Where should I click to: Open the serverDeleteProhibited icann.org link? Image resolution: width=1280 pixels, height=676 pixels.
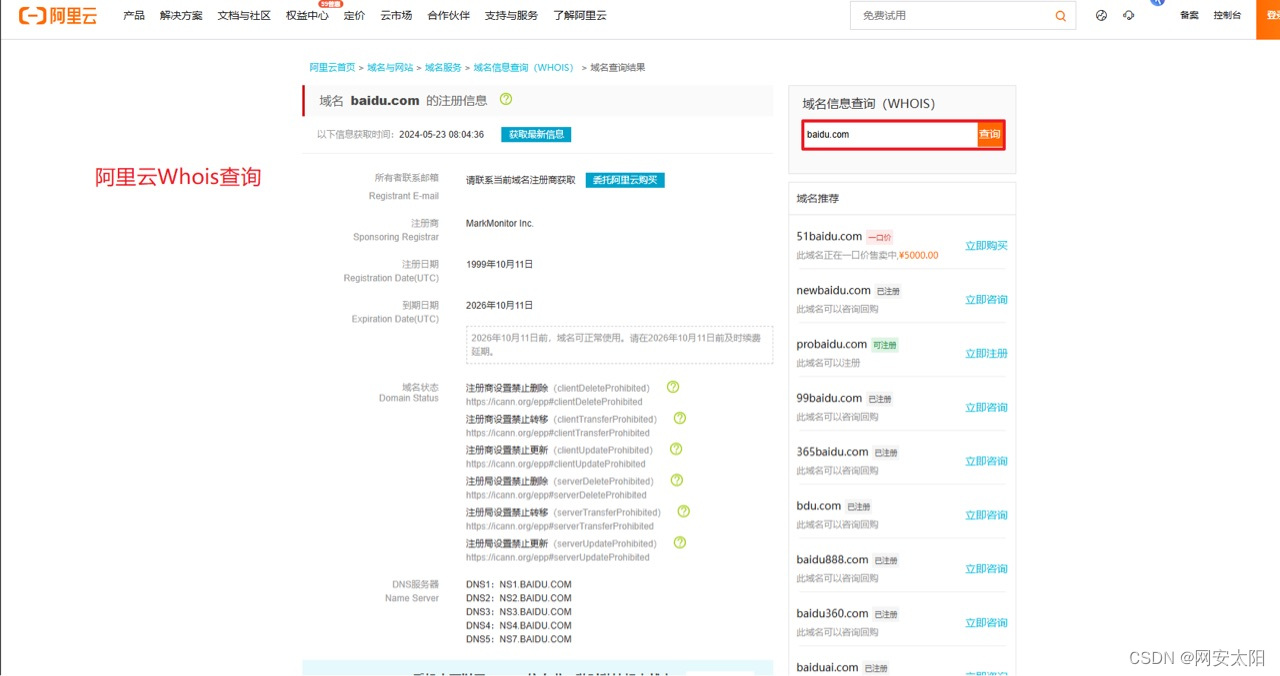(556, 495)
